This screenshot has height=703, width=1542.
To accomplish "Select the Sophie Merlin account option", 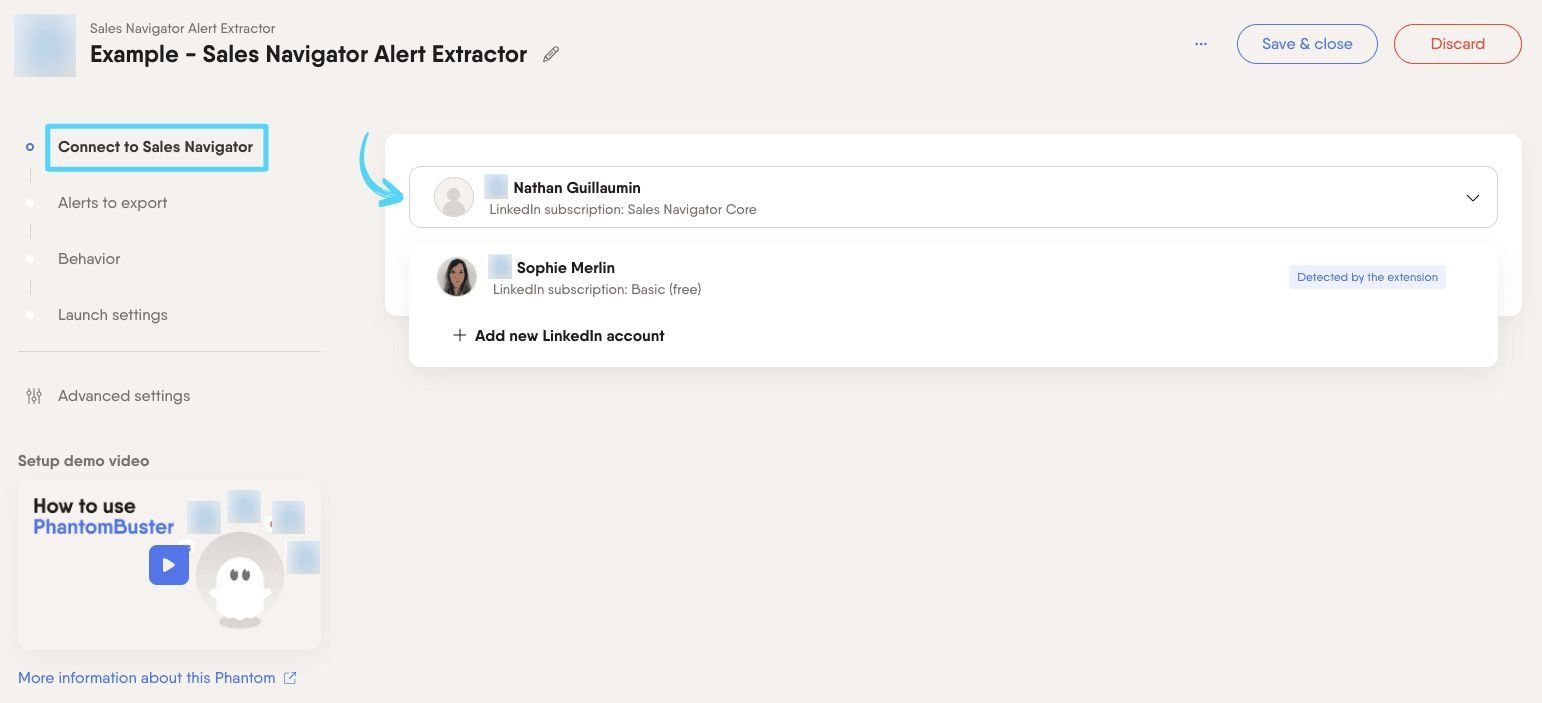I will (953, 277).
